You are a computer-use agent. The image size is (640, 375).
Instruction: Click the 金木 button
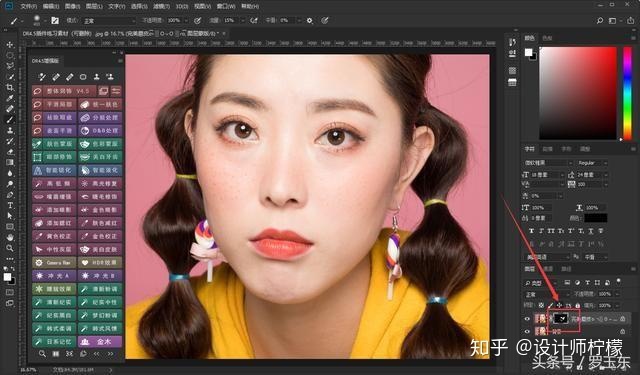point(100,341)
